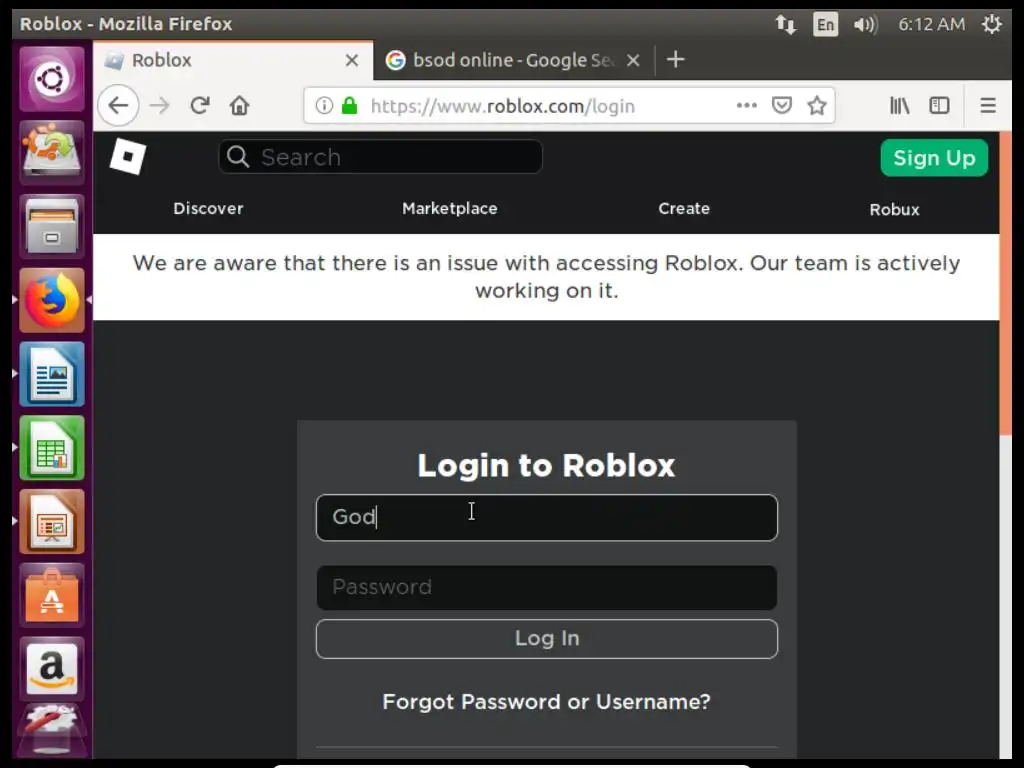The image size is (1024, 768).
Task: Open the Firefox hamburger menu
Action: 988,105
